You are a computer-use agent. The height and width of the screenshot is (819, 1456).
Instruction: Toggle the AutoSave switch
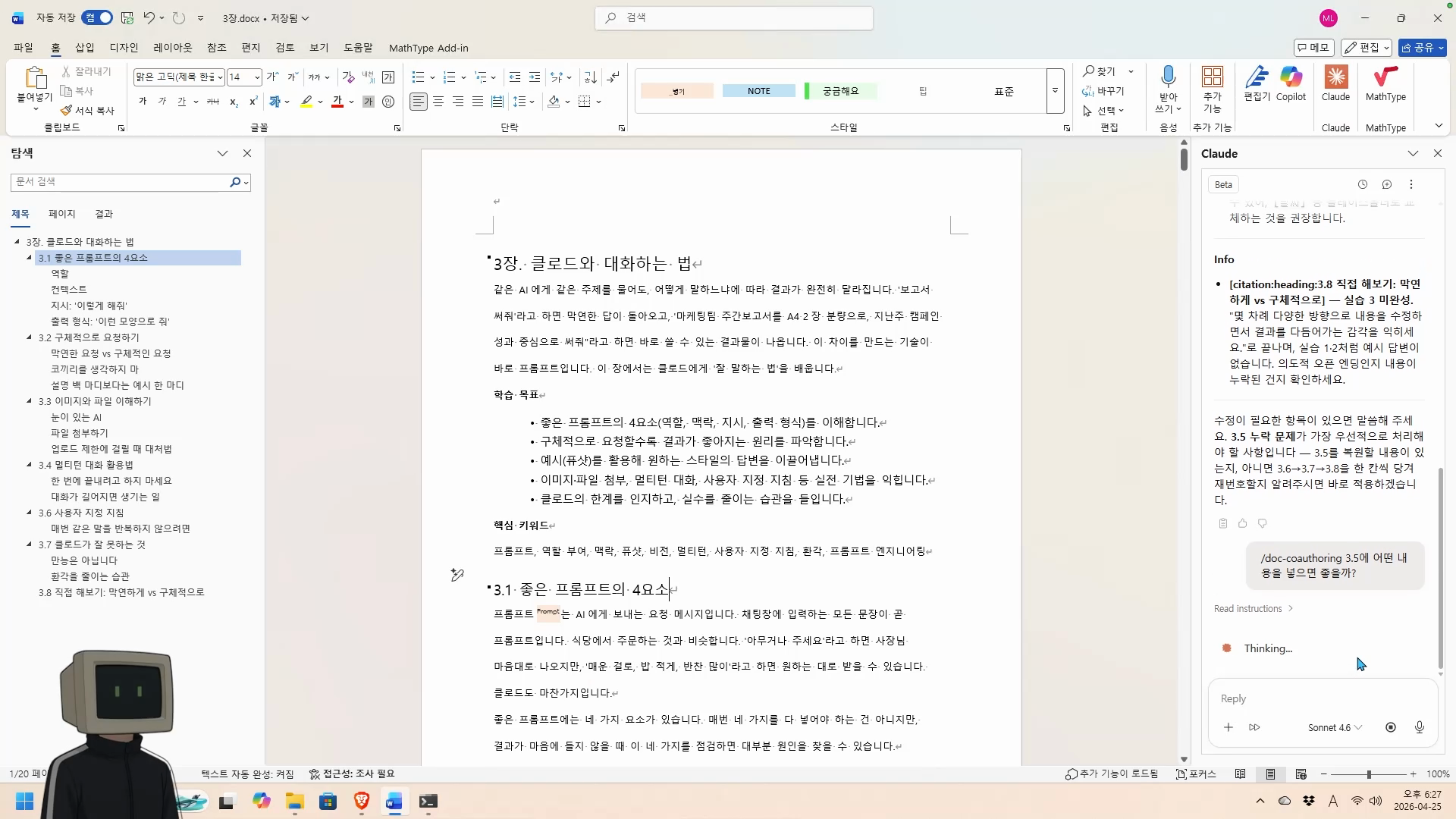pyautogui.click(x=98, y=17)
